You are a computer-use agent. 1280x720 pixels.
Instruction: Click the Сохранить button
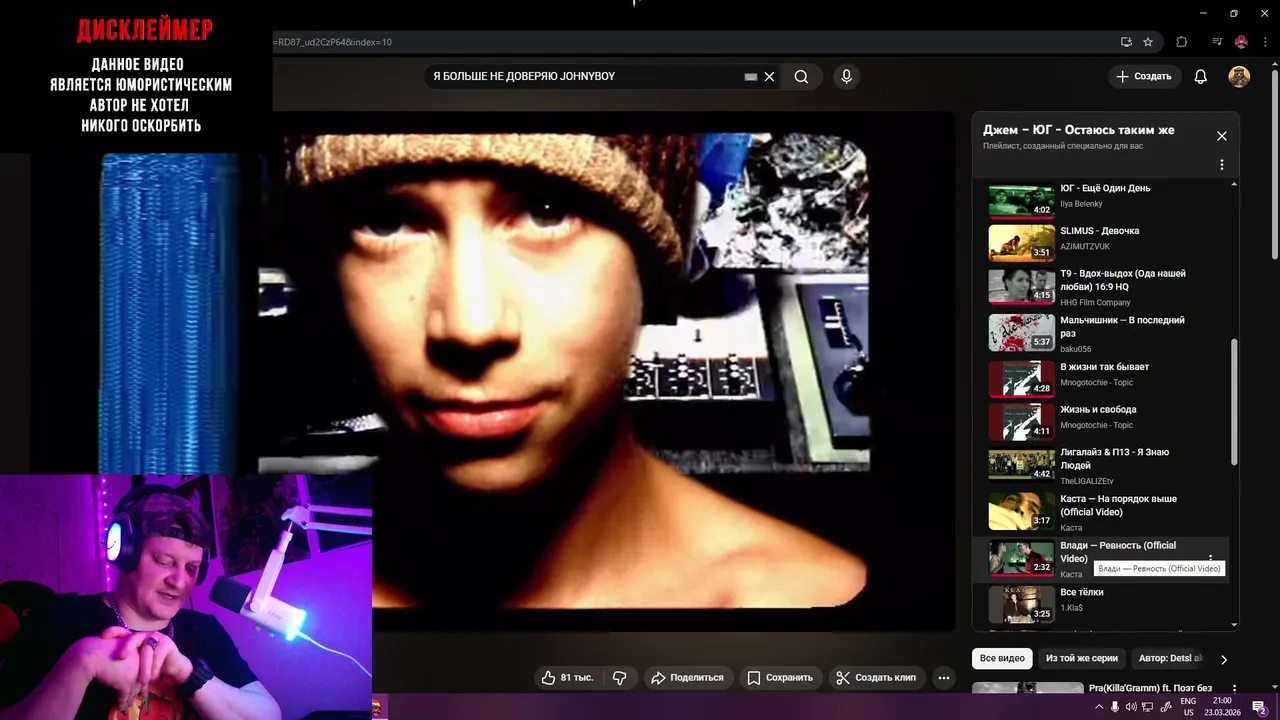coord(781,677)
